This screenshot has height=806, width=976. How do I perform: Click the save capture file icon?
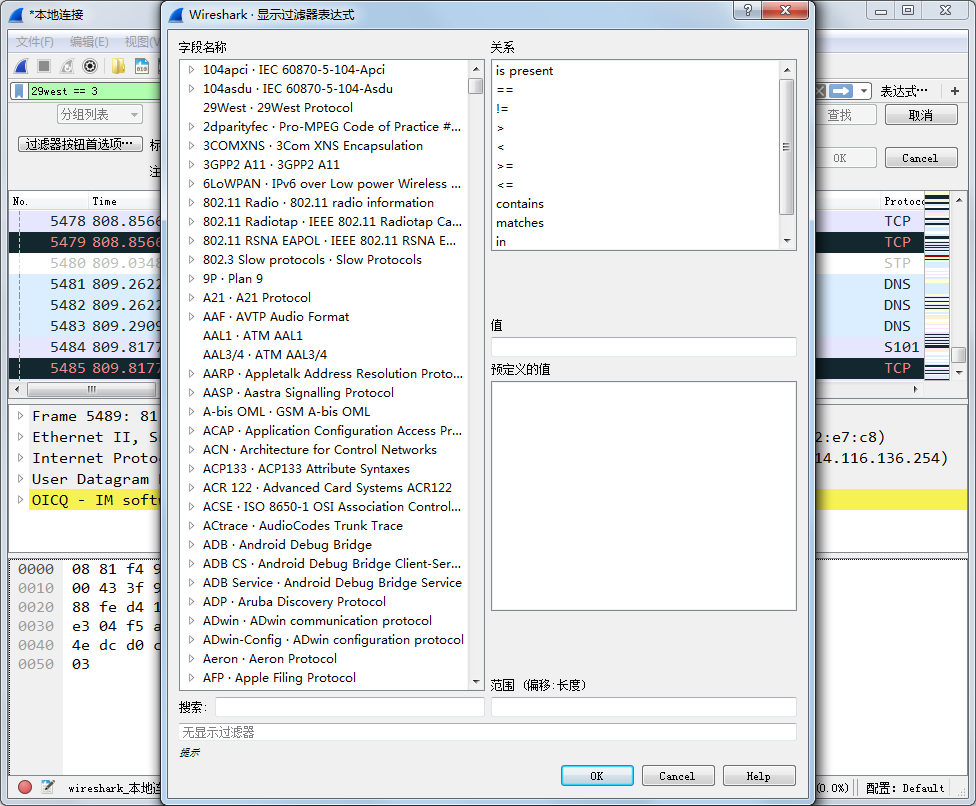point(142,66)
